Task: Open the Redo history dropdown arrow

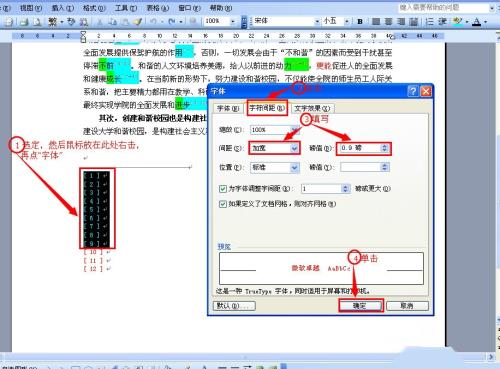Action: pos(181,22)
